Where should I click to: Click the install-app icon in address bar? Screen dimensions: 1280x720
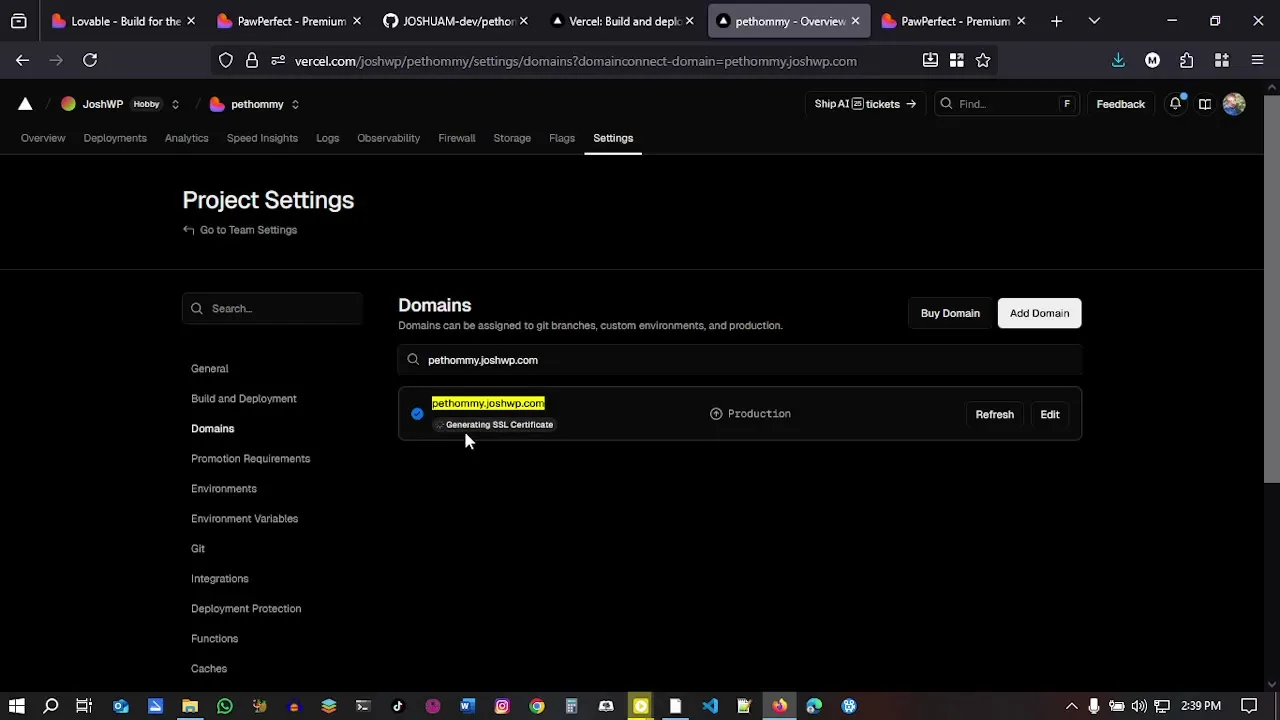(930, 61)
